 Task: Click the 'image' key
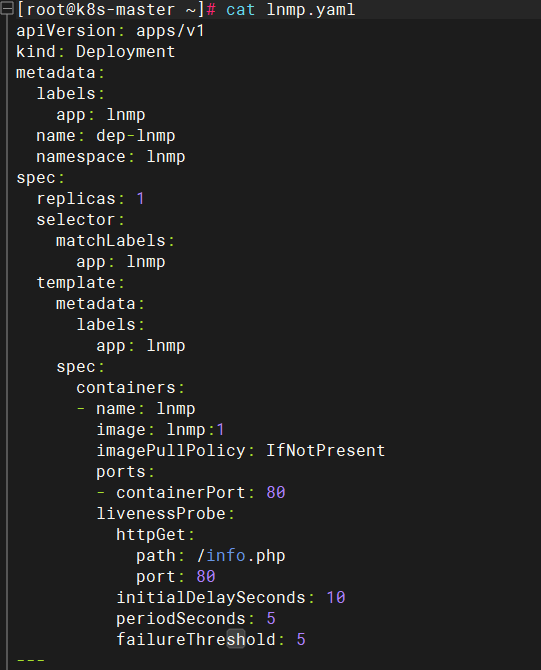[x=121, y=430]
